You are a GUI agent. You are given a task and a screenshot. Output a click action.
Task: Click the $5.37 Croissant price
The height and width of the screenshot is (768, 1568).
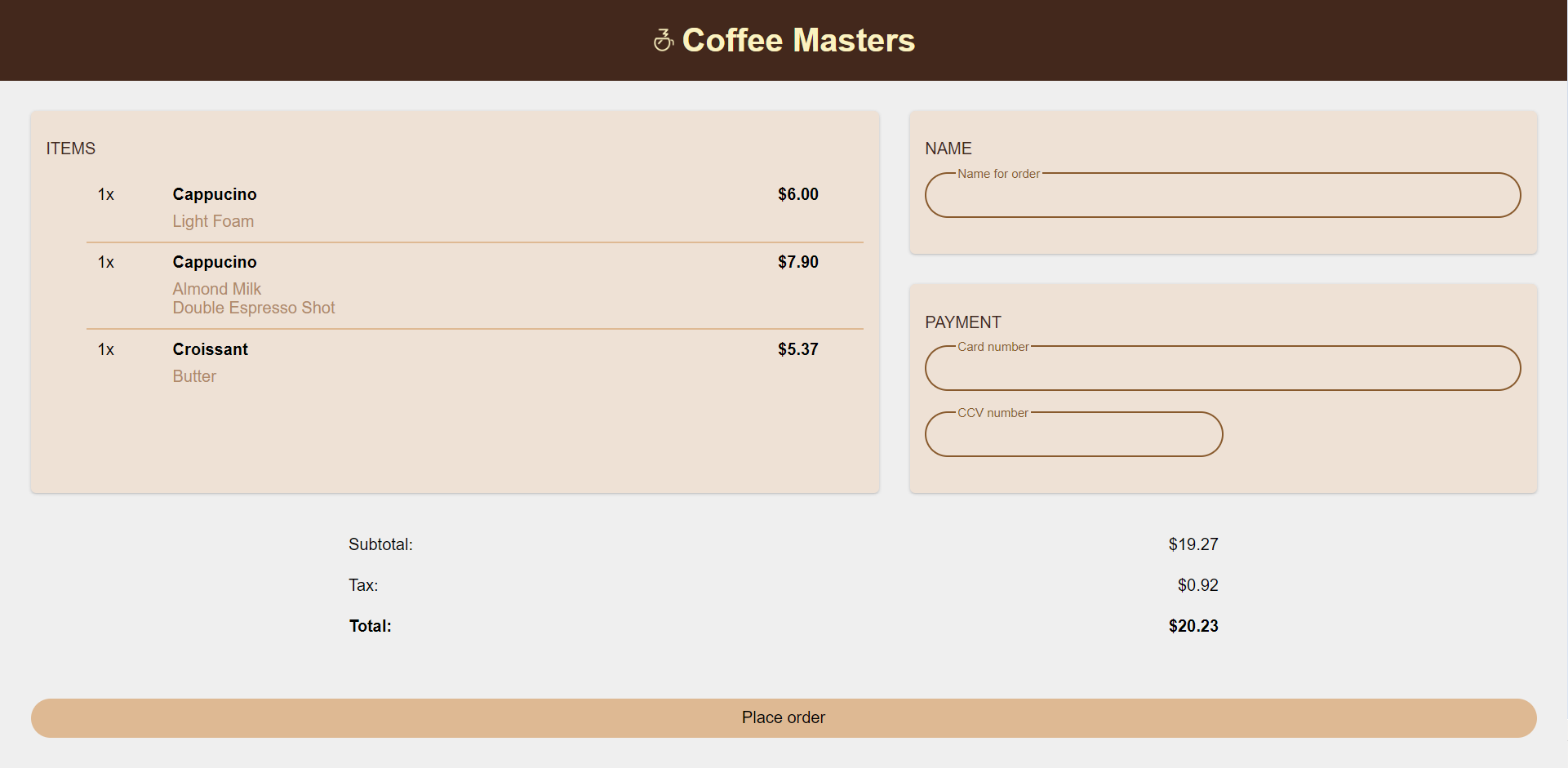click(798, 349)
